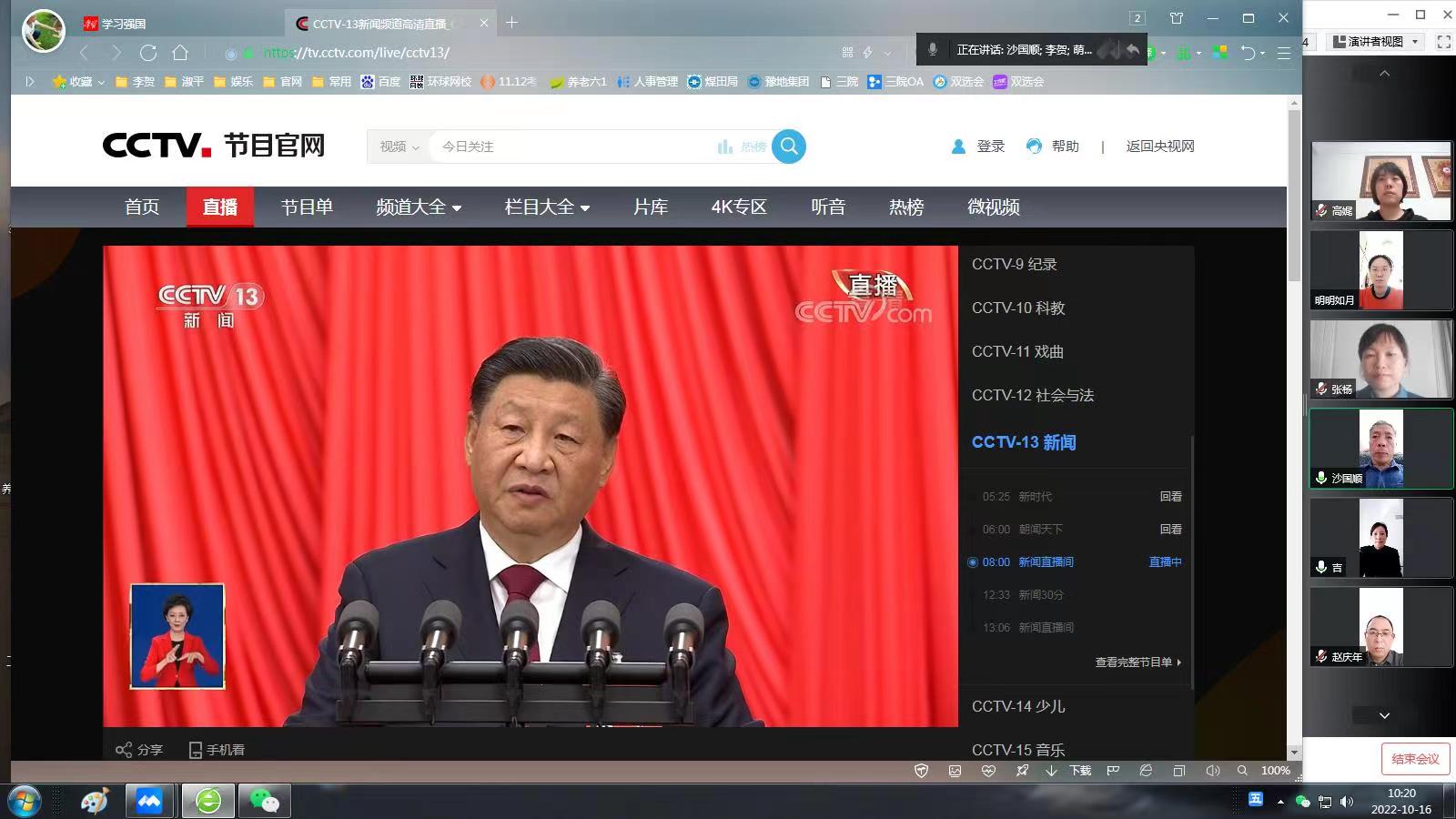The width and height of the screenshot is (1456, 819).
Task: Click the zoom magnifier beside 100%
Action: point(1242,771)
